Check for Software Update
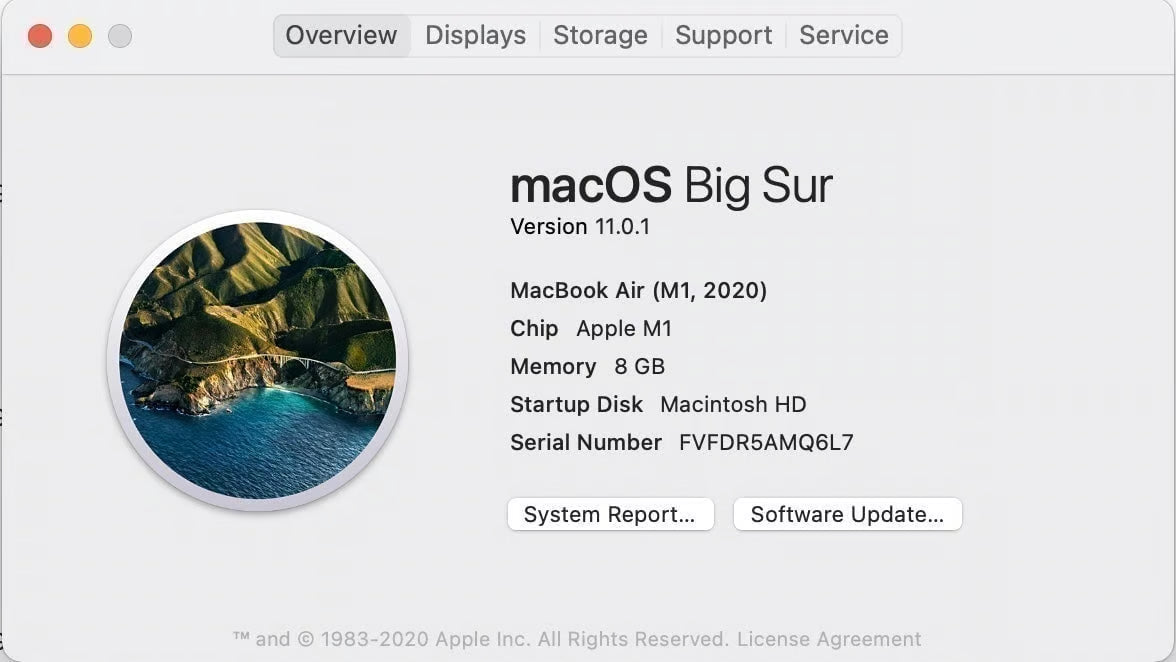The width and height of the screenshot is (1176, 662). [x=847, y=514]
